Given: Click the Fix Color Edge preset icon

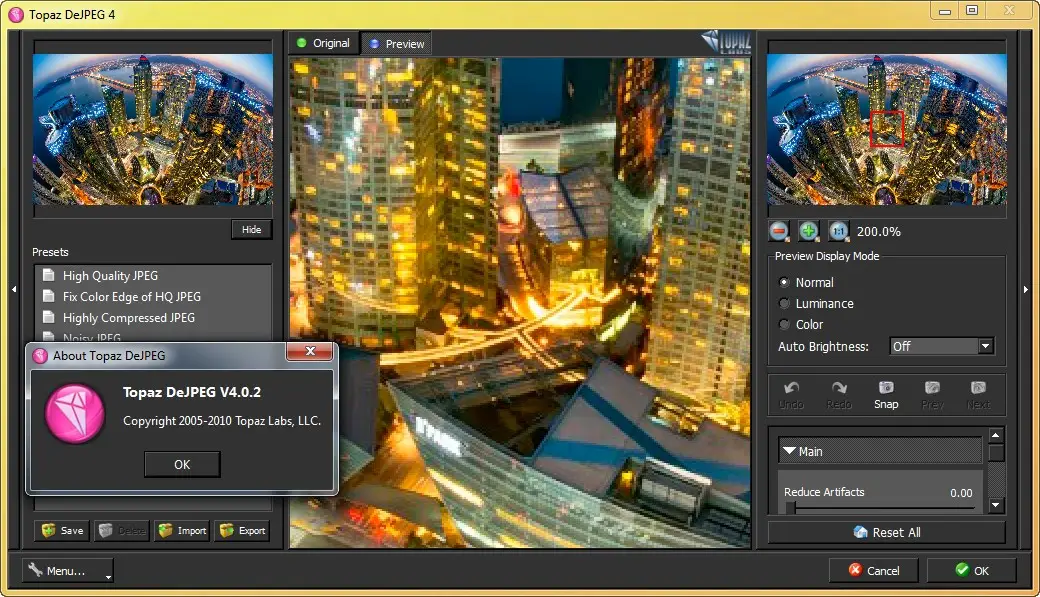Looking at the screenshot, I should point(48,296).
